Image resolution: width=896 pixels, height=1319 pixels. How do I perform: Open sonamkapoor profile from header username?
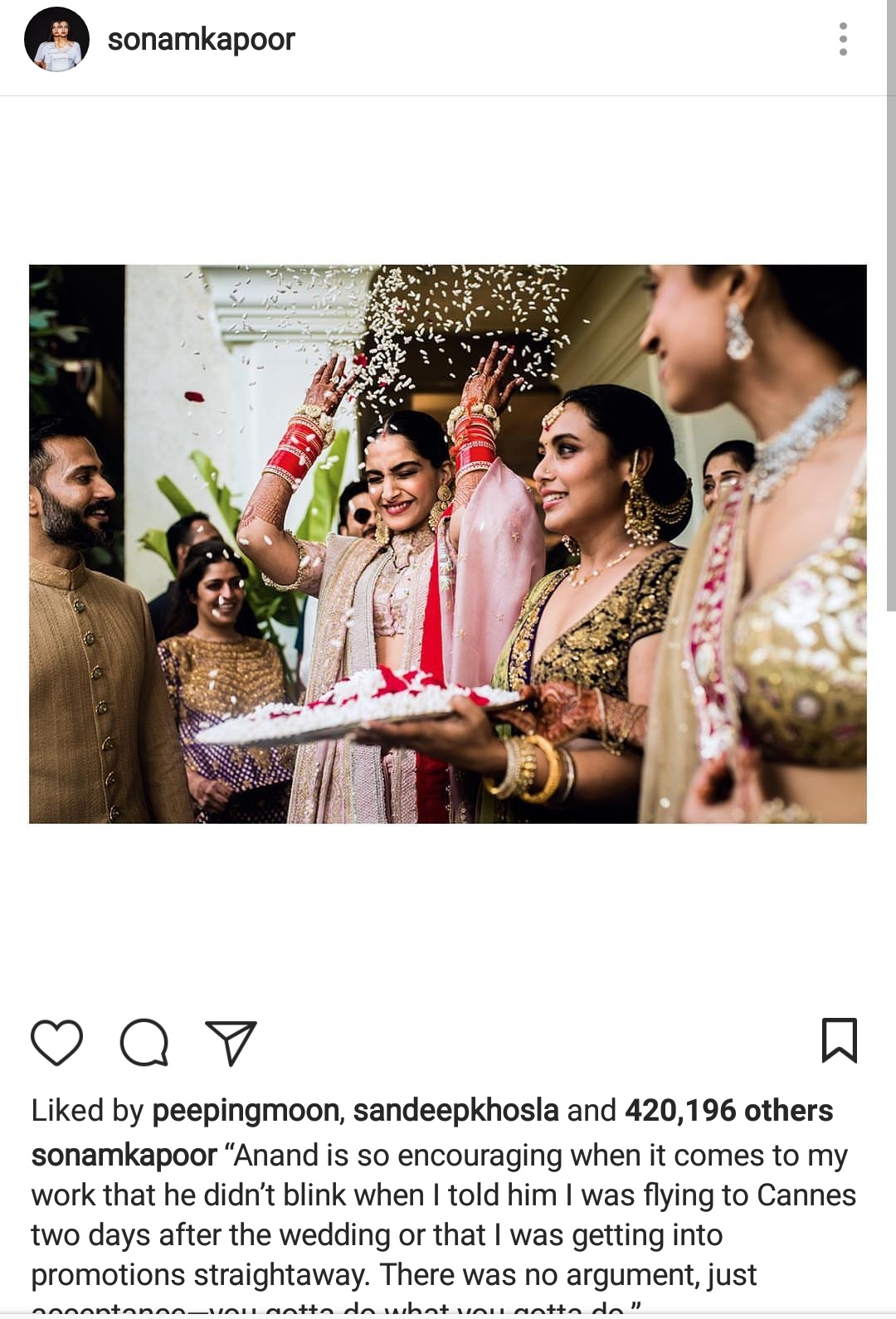click(201, 39)
